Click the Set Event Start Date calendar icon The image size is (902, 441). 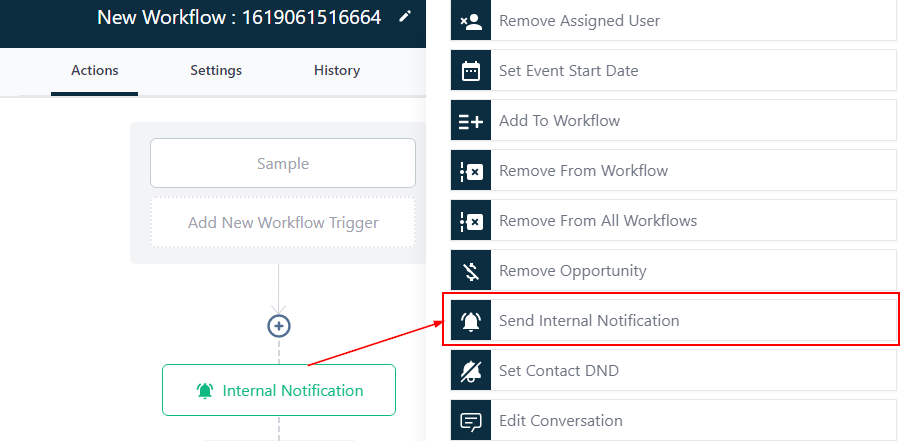click(470, 71)
